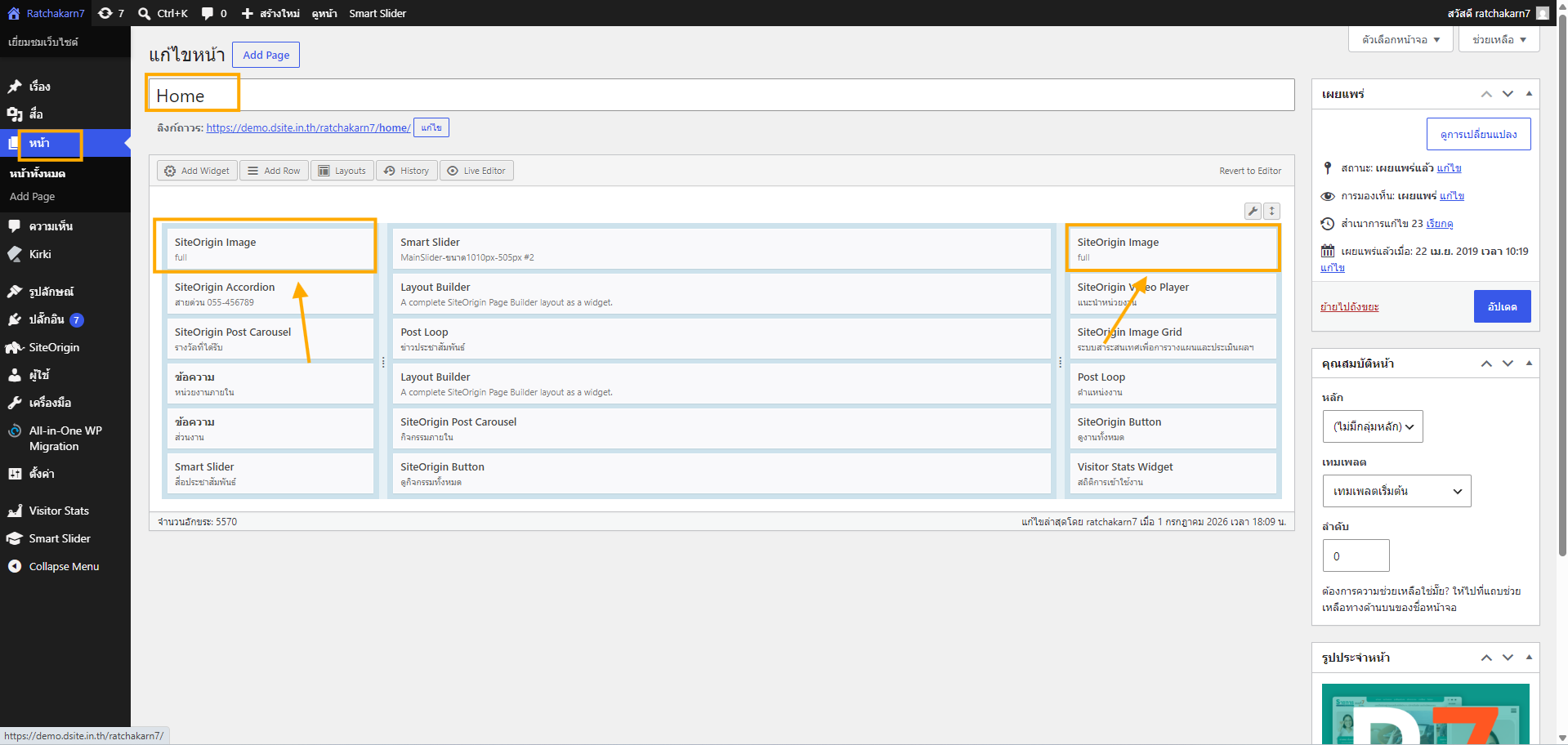This screenshot has height=745, width=1568.
Task: Collapse the Featured Image panel toggle
Action: tap(1529, 658)
